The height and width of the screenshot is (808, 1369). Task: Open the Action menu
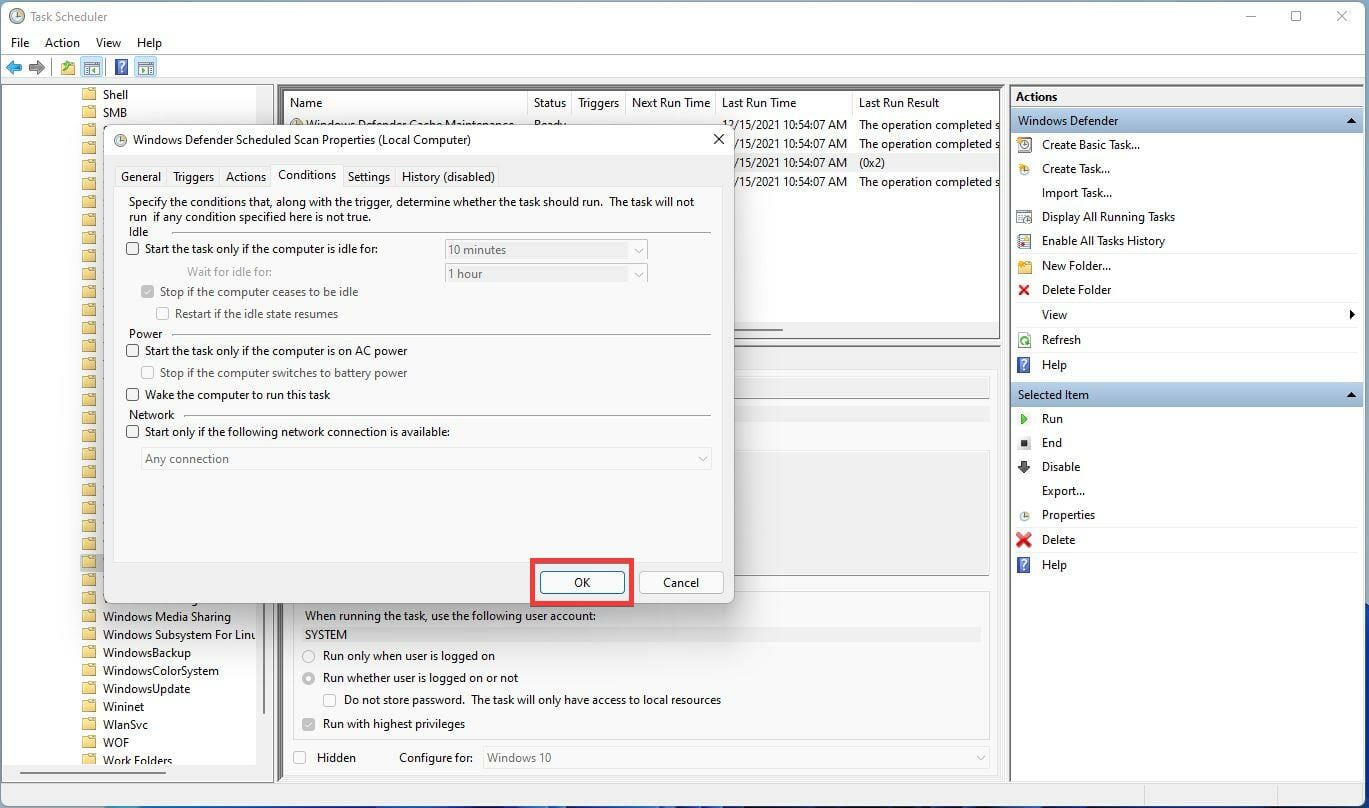[x=62, y=43]
